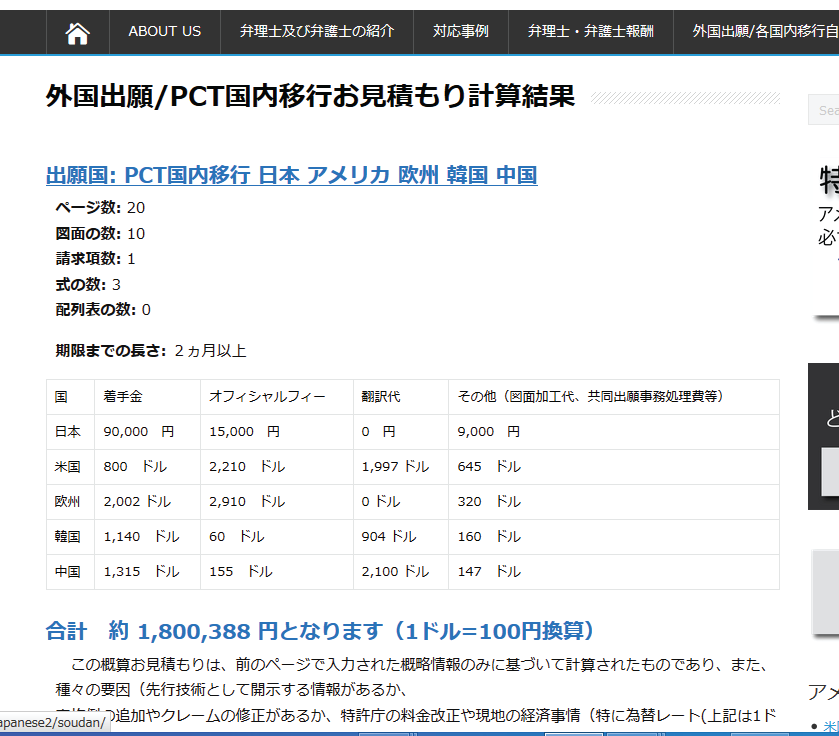839x736 pixels.
Task: Open 弁理士及び弁護士の紹介 menu item
Action: tap(317, 32)
